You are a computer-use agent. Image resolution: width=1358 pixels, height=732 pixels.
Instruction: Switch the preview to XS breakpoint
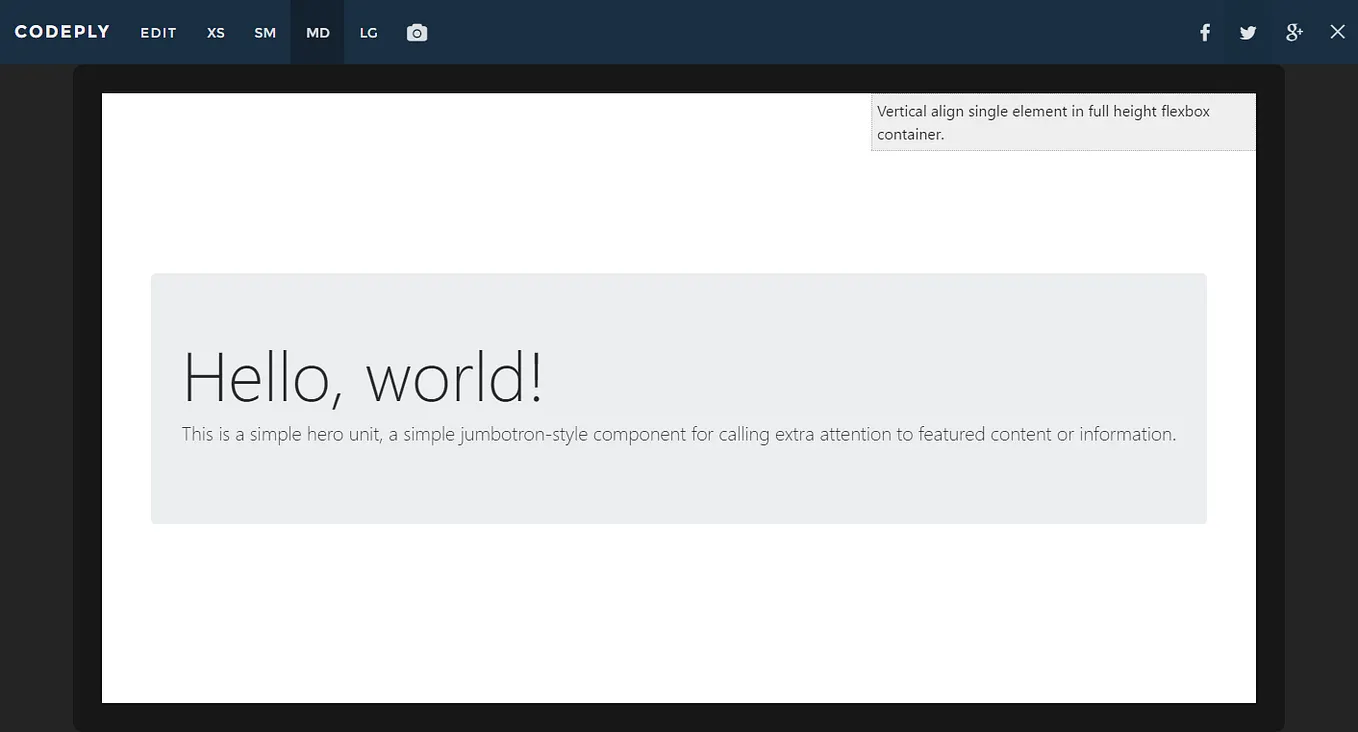pyautogui.click(x=214, y=30)
